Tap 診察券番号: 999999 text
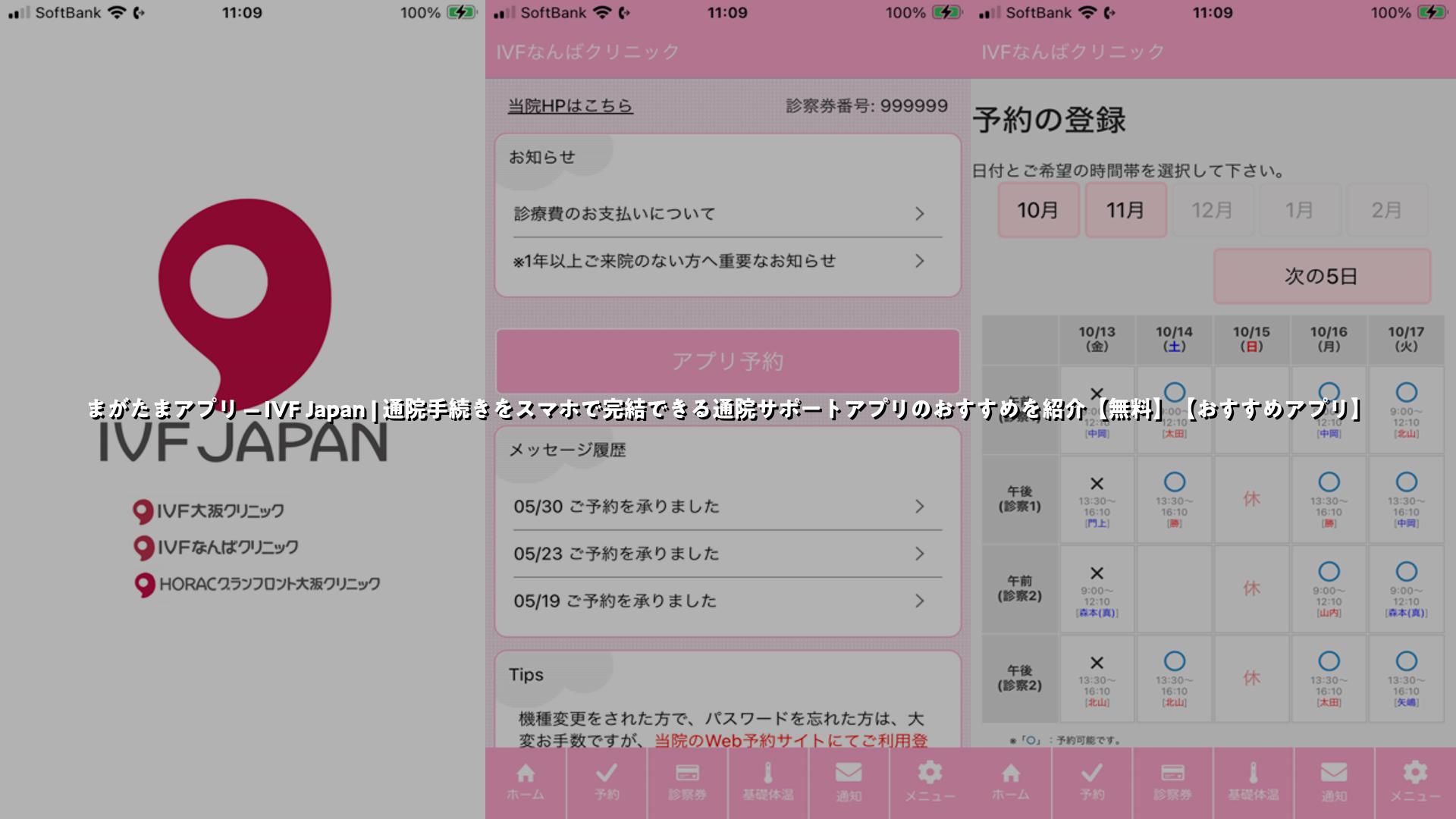Image resolution: width=1456 pixels, height=819 pixels. coord(867,106)
